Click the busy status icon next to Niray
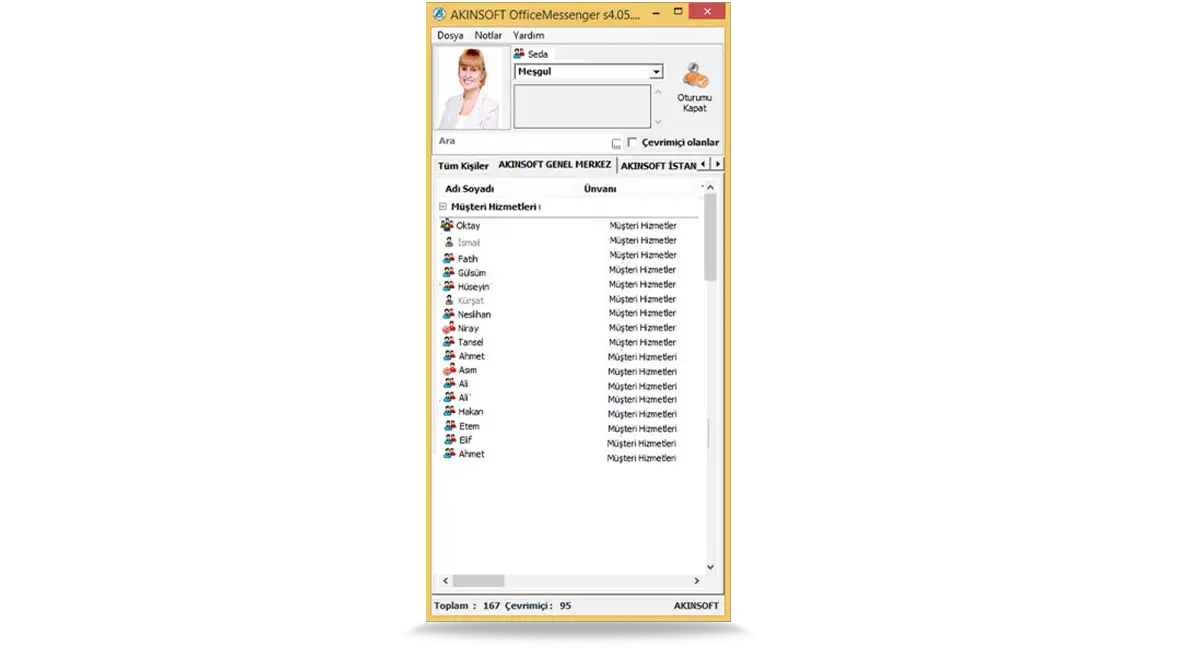The height and width of the screenshot is (653, 1200). click(449, 328)
